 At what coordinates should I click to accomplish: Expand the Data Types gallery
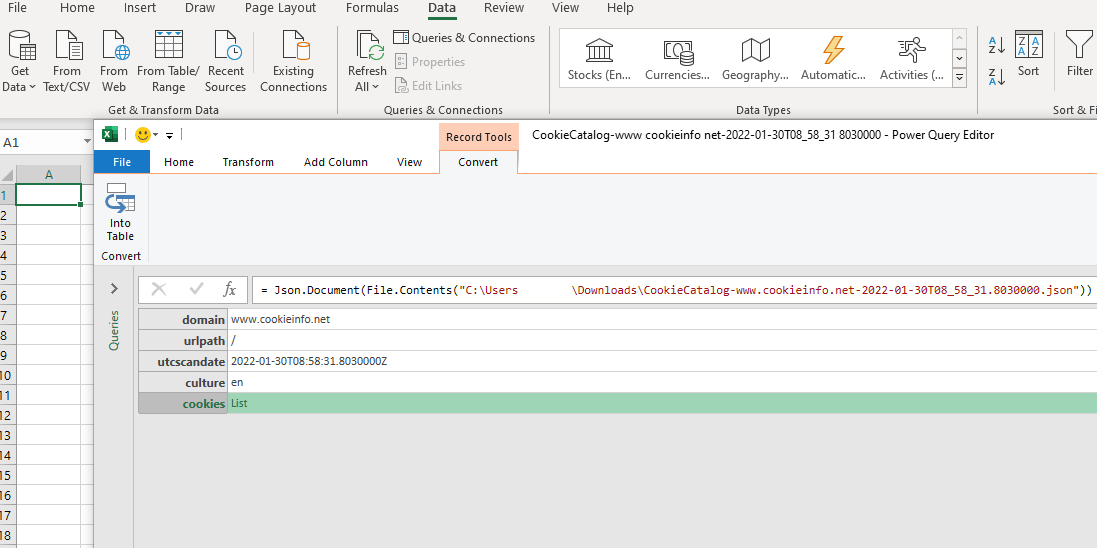(x=960, y=78)
